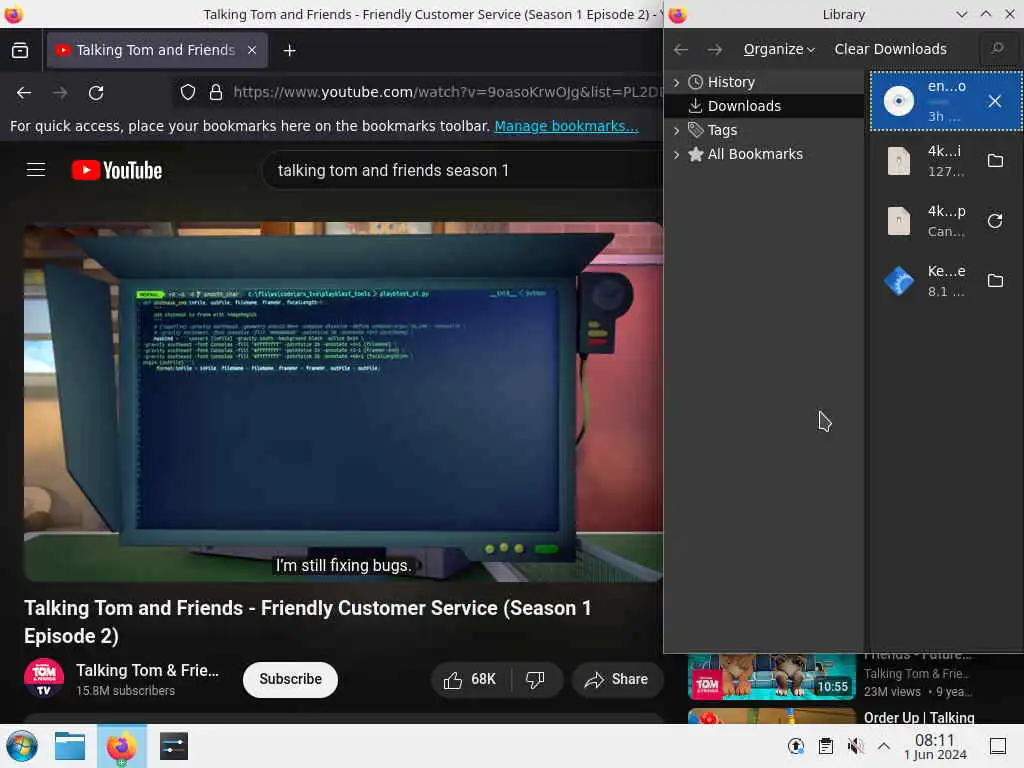
Task: Like the video with 68K likes
Action: coord(470,680)
